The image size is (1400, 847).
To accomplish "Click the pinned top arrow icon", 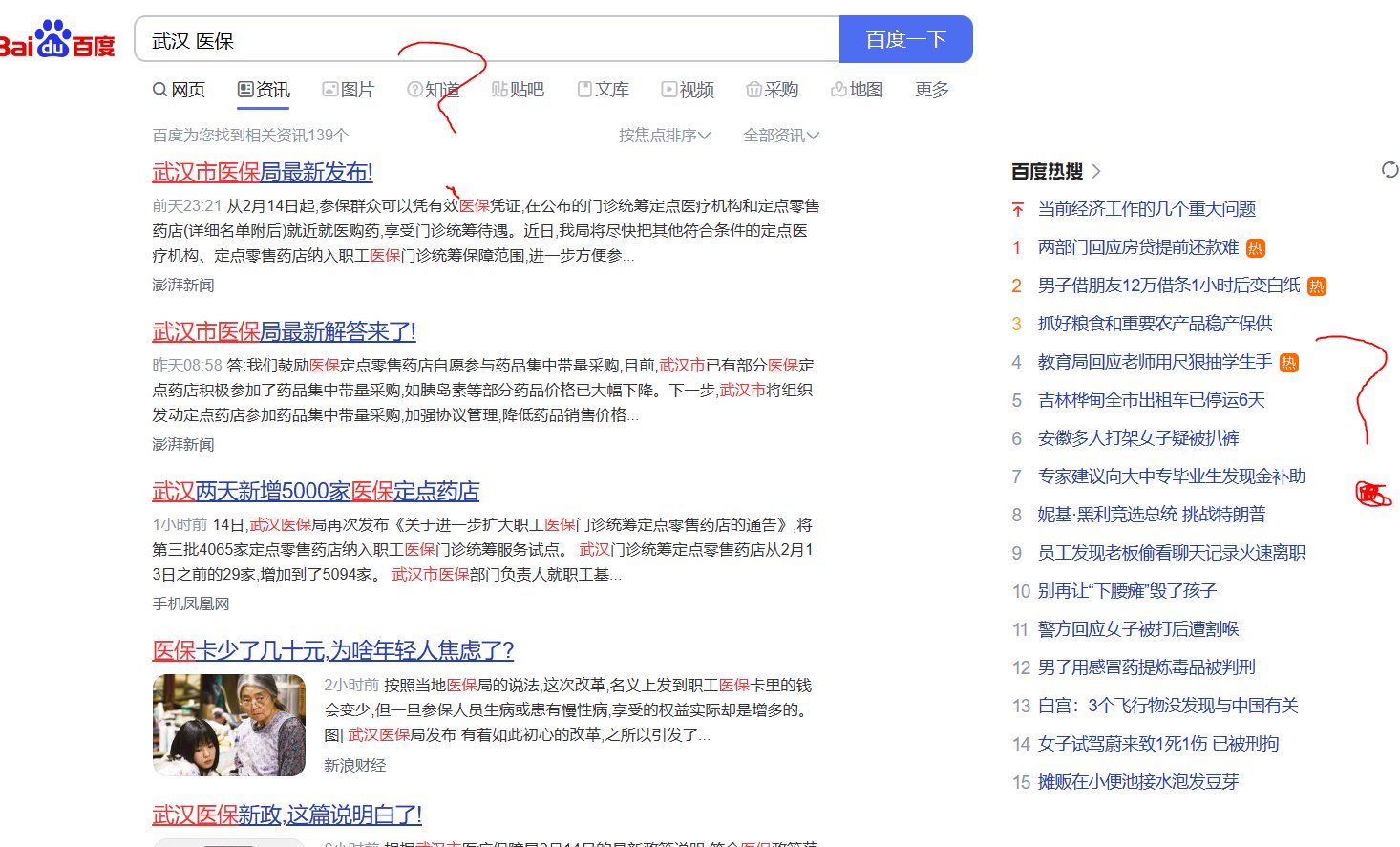I will 1018,209.
